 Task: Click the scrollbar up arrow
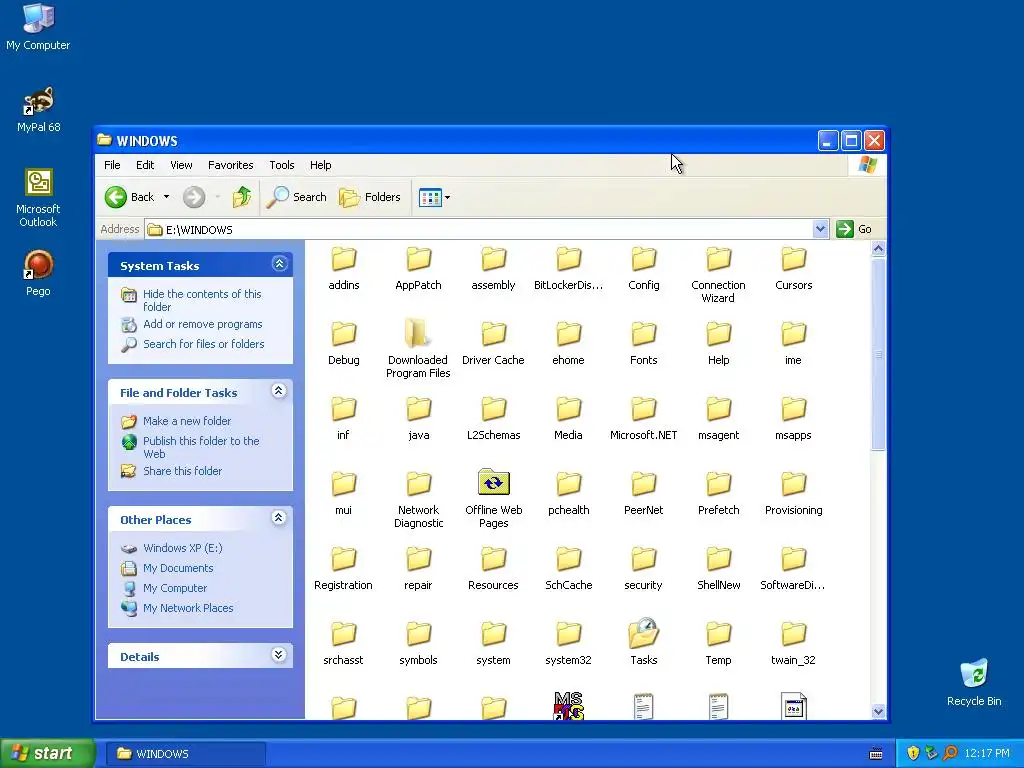(x=878, y=249)
